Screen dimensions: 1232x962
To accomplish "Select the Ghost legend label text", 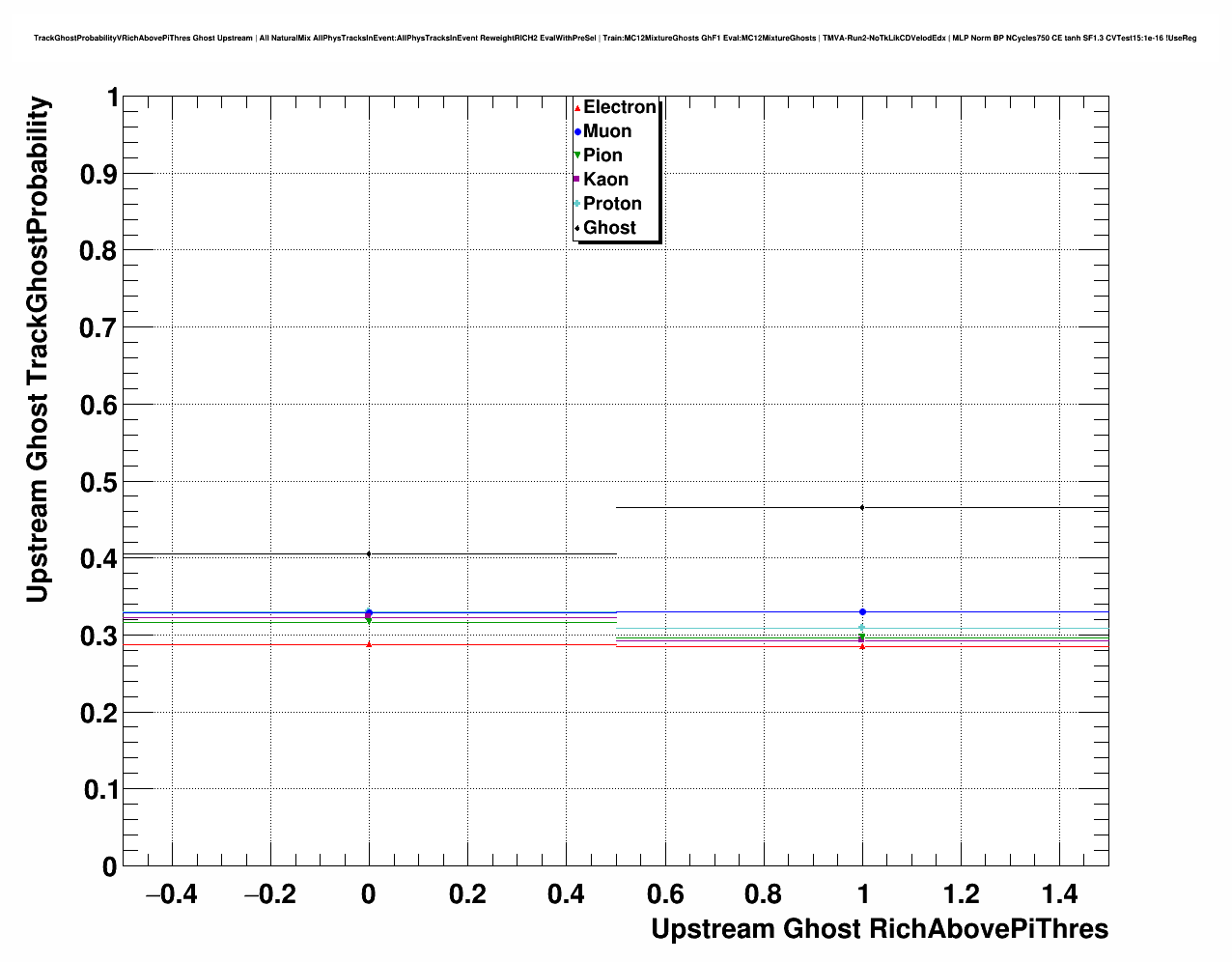I will [x=609, y=228].
